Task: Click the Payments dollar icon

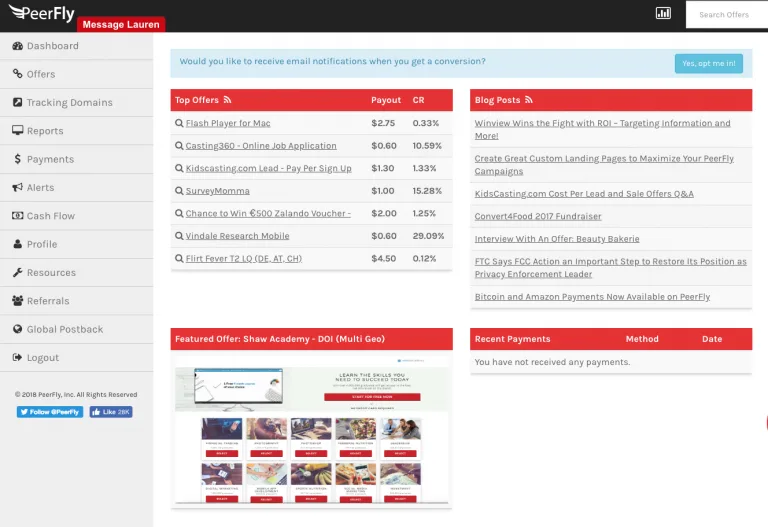Action: point(18,159)
